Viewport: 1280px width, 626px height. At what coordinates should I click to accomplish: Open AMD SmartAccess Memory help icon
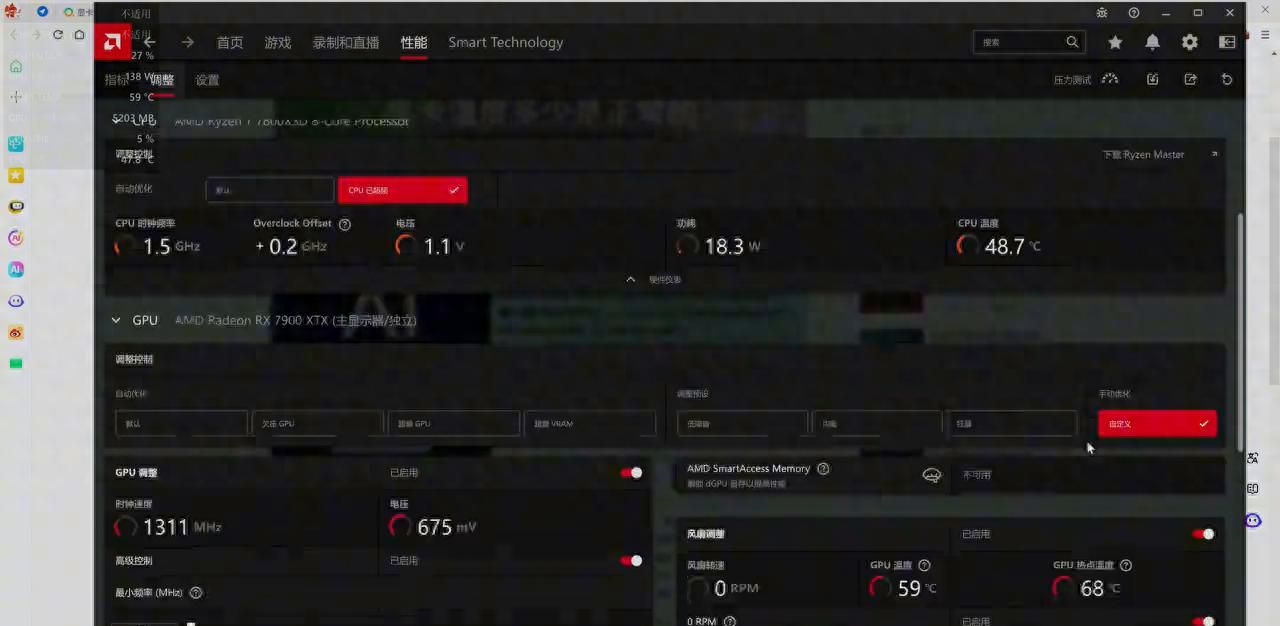(823, 468)
